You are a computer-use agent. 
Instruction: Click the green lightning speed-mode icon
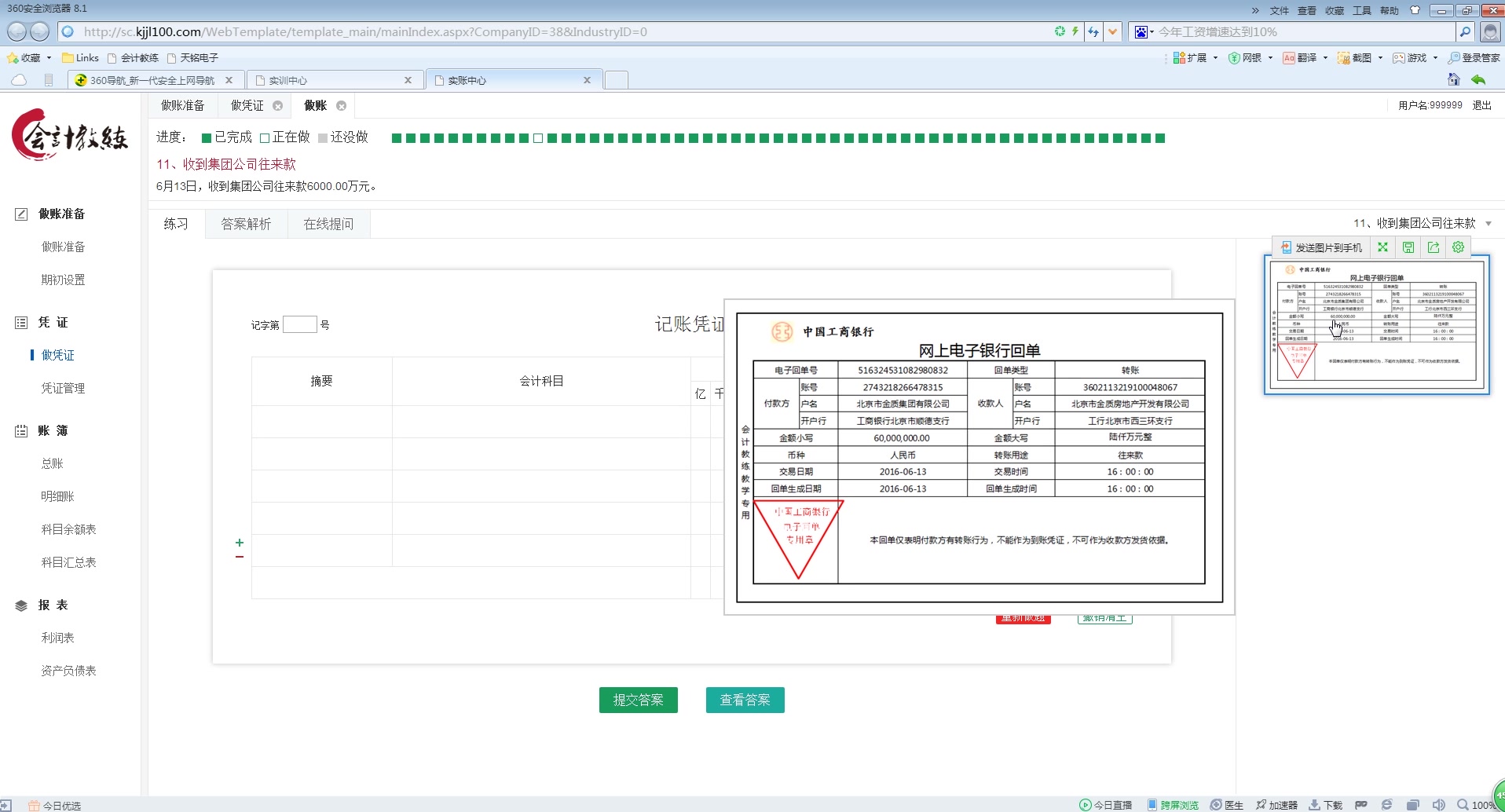pyautogui.click(x=1075, y=31)
